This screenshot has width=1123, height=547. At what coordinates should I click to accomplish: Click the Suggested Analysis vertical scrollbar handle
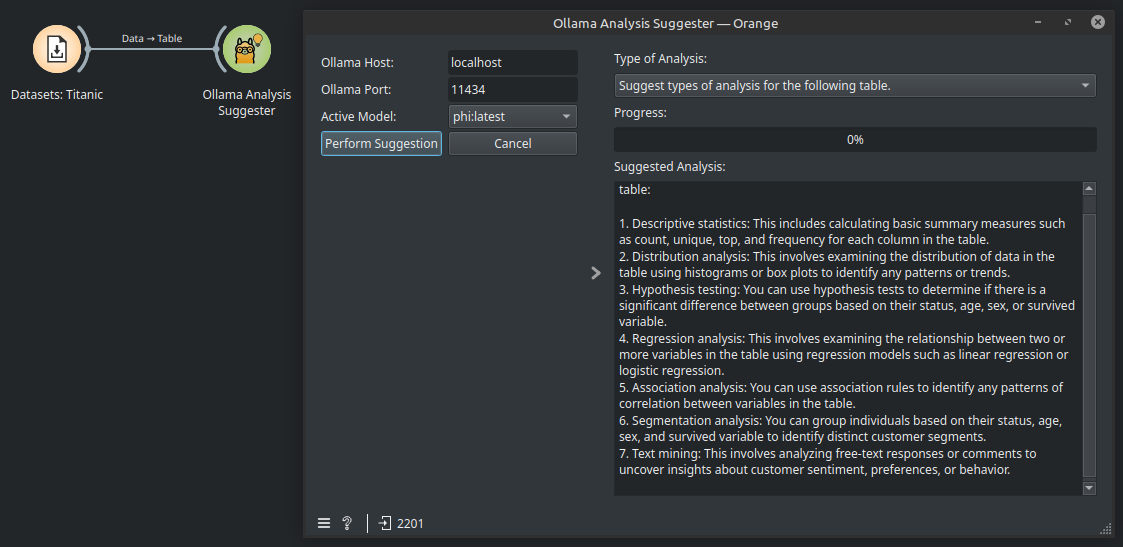pyautogui.click(x=1089, y=344)
